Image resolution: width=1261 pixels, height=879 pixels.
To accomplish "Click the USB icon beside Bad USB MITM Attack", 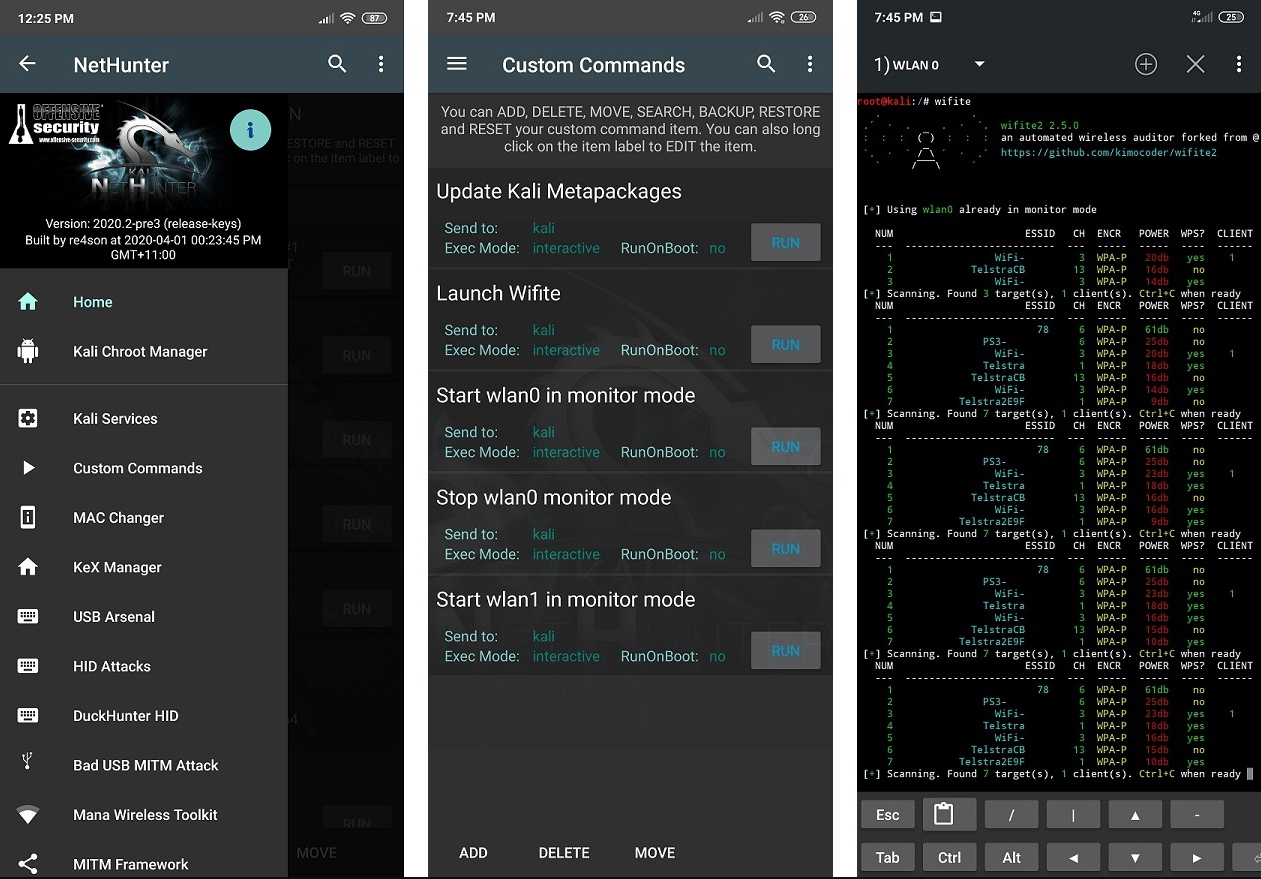I will [x=28, y=763].
